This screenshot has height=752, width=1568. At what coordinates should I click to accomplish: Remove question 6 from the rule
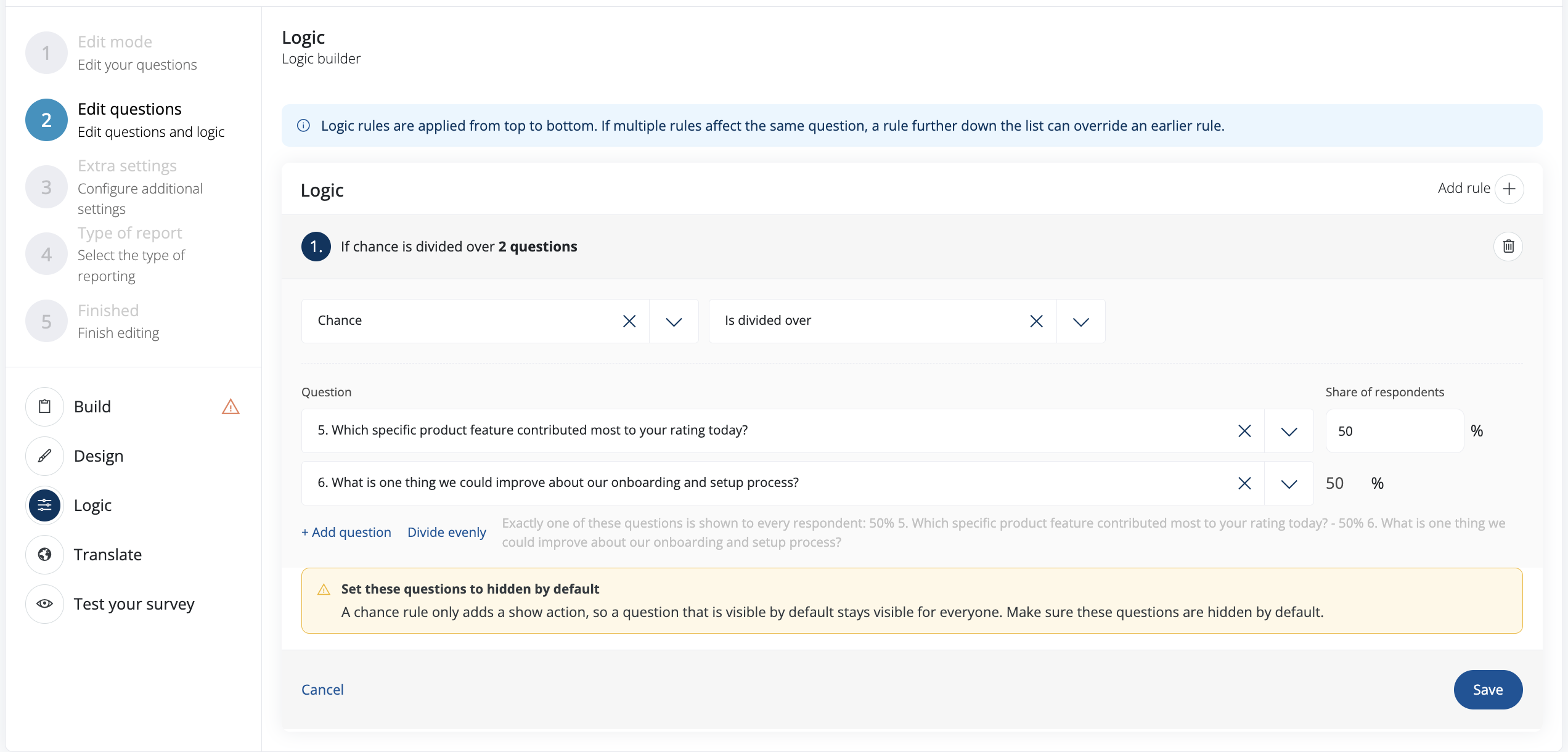coord(1244,483)
